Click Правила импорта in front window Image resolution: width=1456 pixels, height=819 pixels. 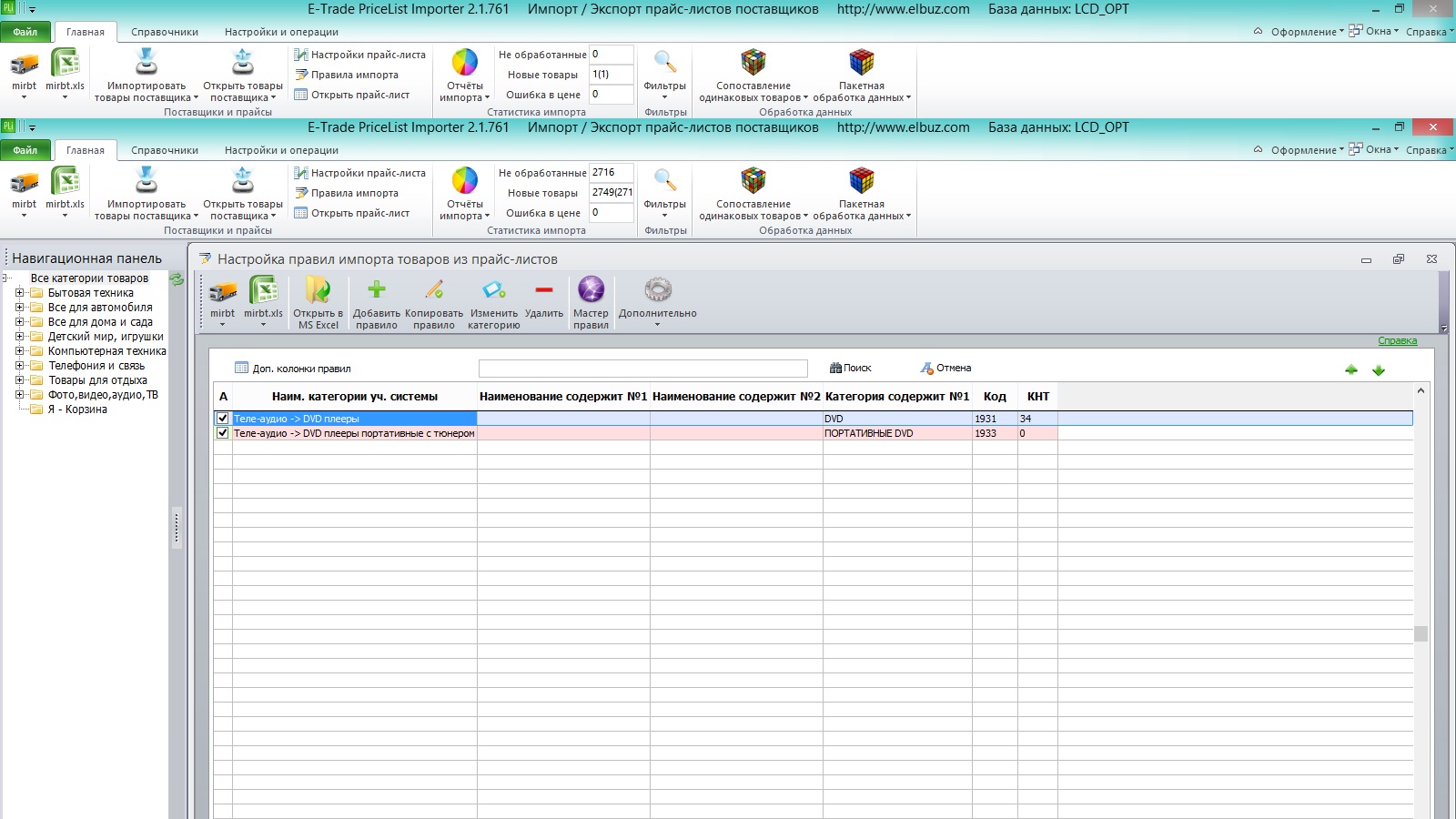point(346,193)
